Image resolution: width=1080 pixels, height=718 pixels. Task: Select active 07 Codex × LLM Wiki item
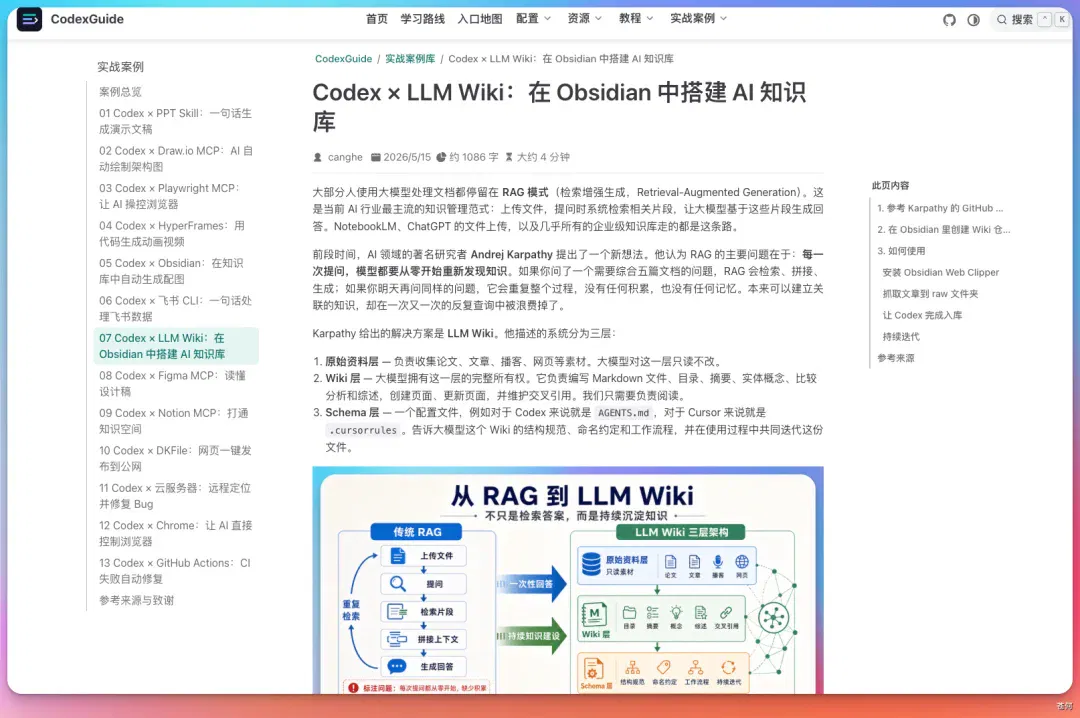pos(176,346)
